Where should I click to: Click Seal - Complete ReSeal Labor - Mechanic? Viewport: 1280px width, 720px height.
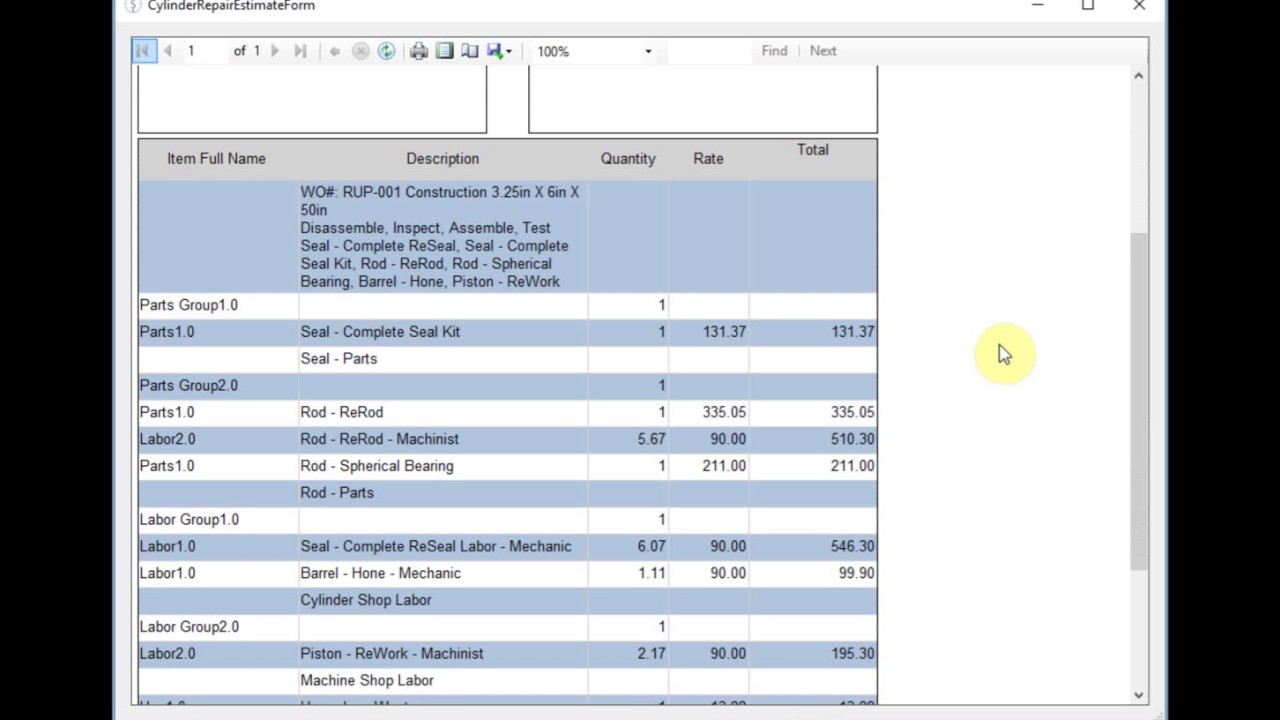click(436, 546)
